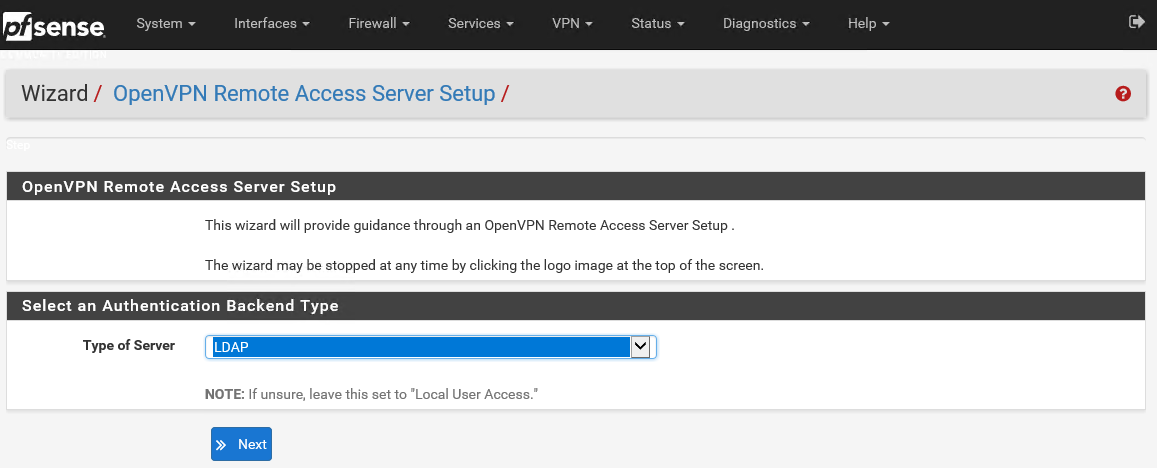Open the Type of Server LDAP dropdown
The width and height of the screenshot is (1157, 468).
coord(430,347)
